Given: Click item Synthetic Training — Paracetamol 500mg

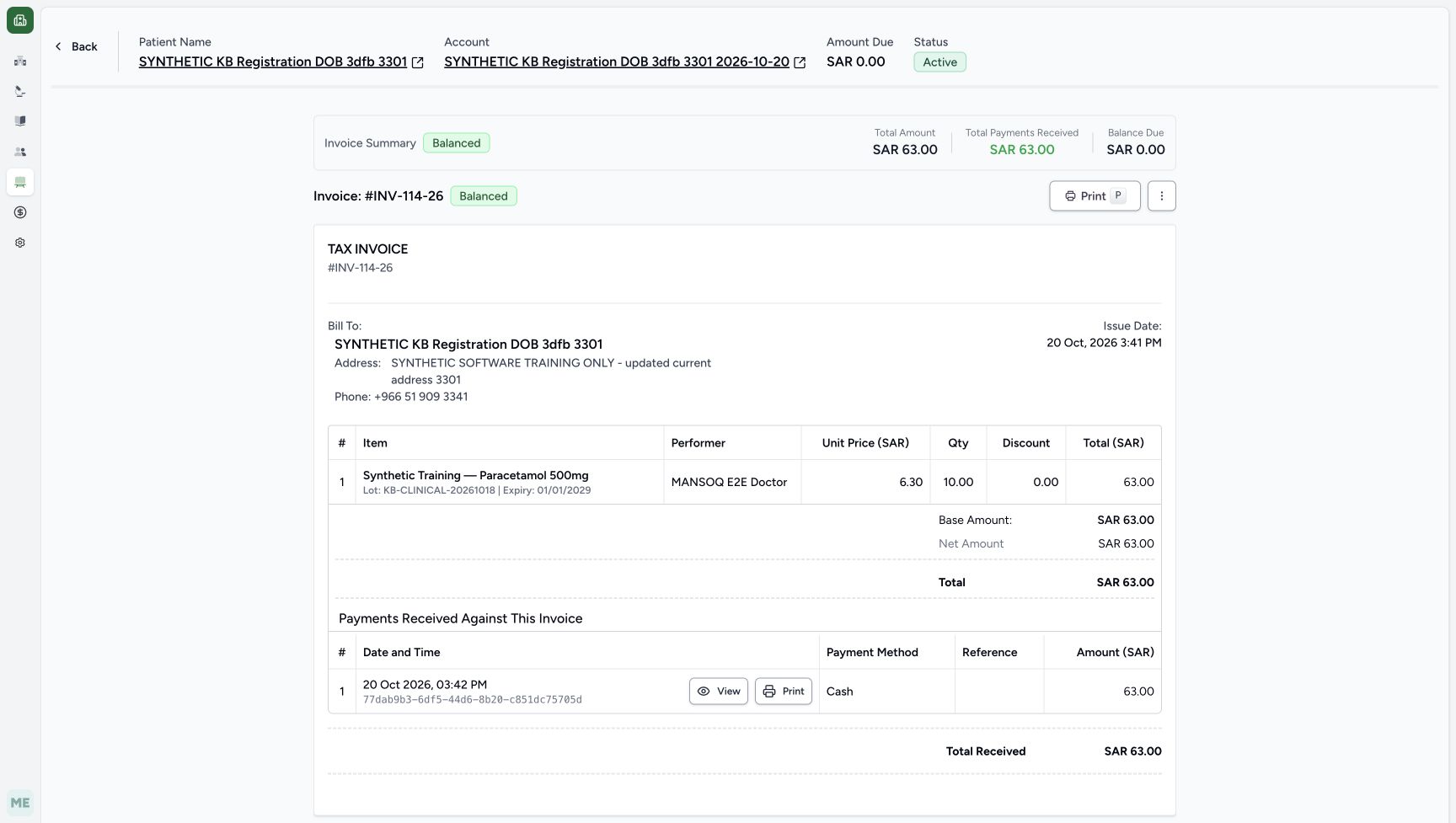Looking at the screenshot, I should point(475,475).
